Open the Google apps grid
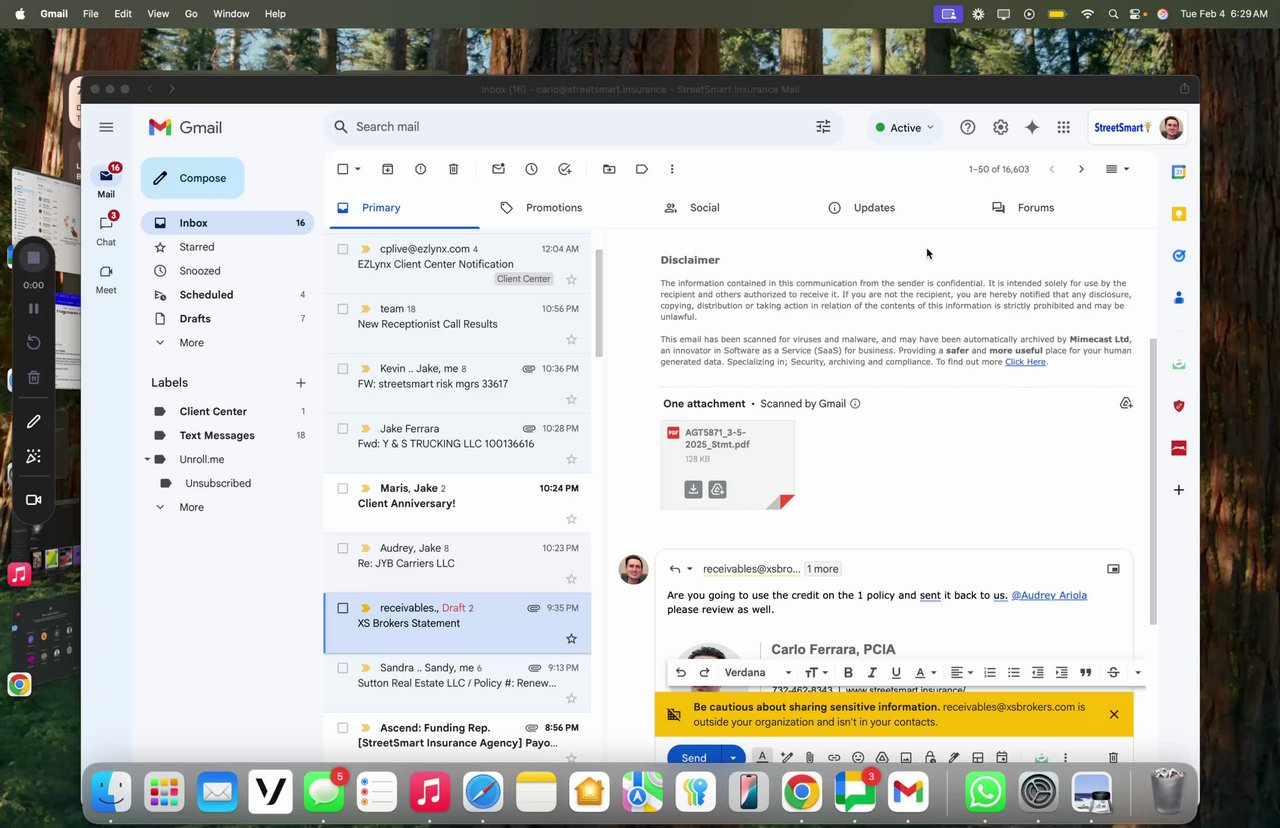Image resolution: width=1280 pixels, height=828 pixels. (x=1063, y=127)
